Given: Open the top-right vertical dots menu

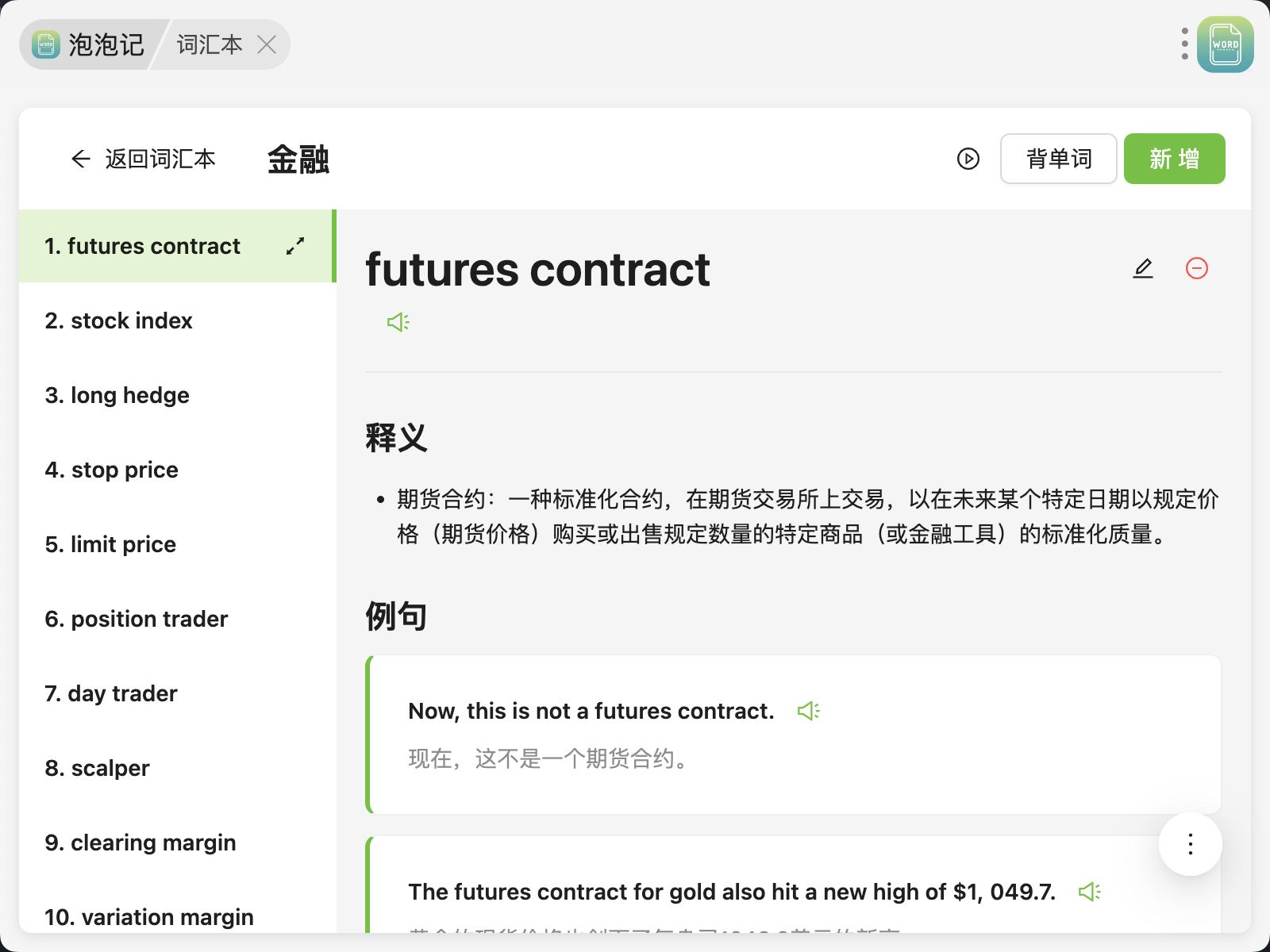Looking at the screenshot, I should (x=1184, y=44).
